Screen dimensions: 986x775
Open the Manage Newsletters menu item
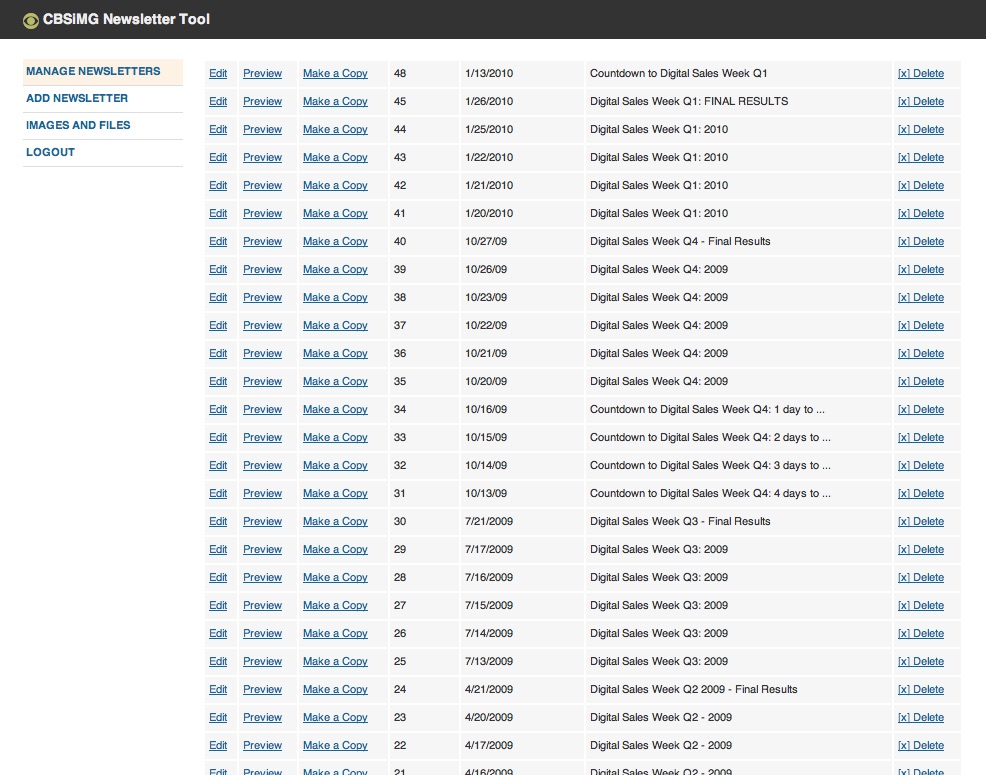[93, 72]
